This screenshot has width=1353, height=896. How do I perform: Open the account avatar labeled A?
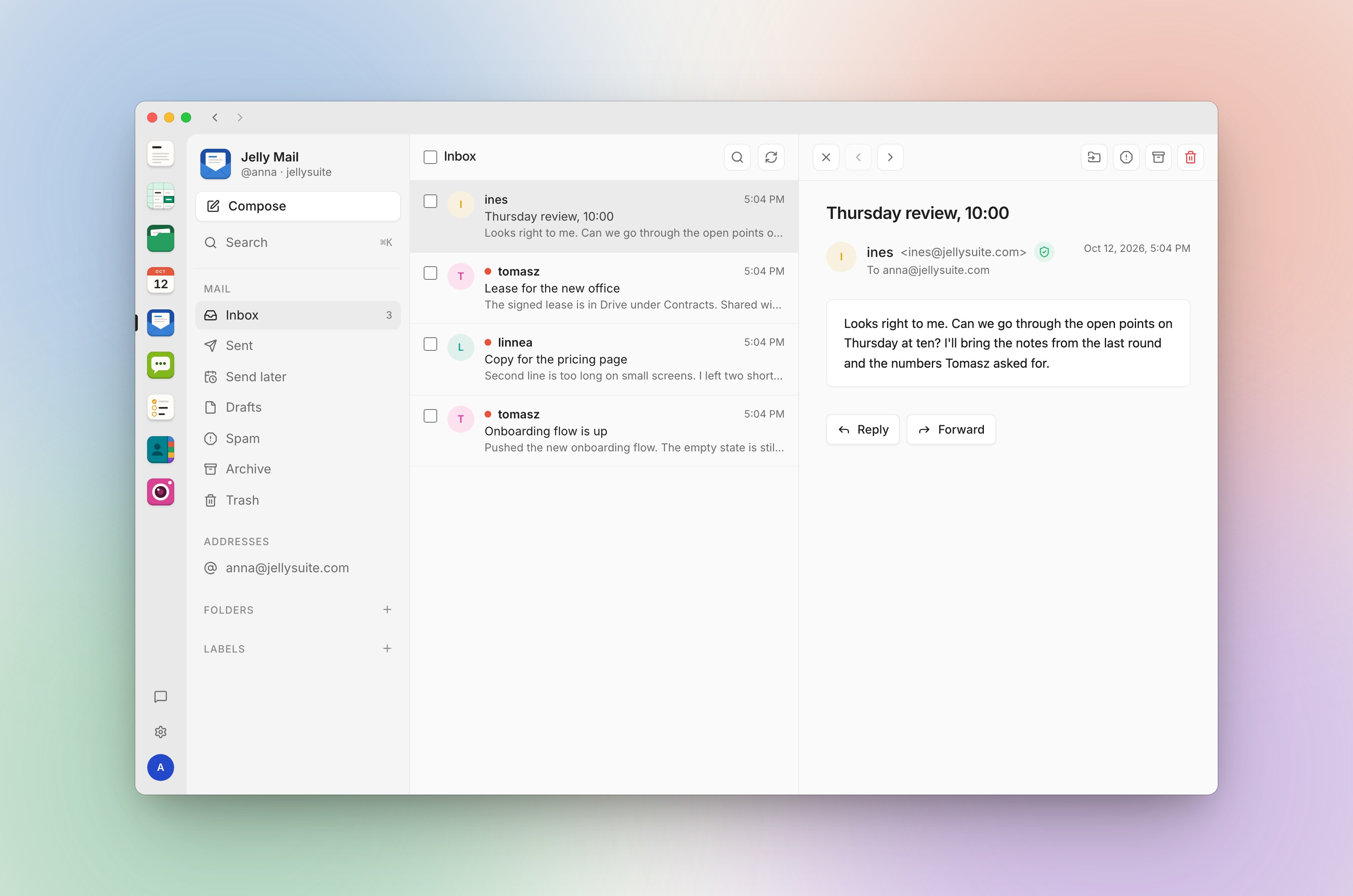[161, 768]
